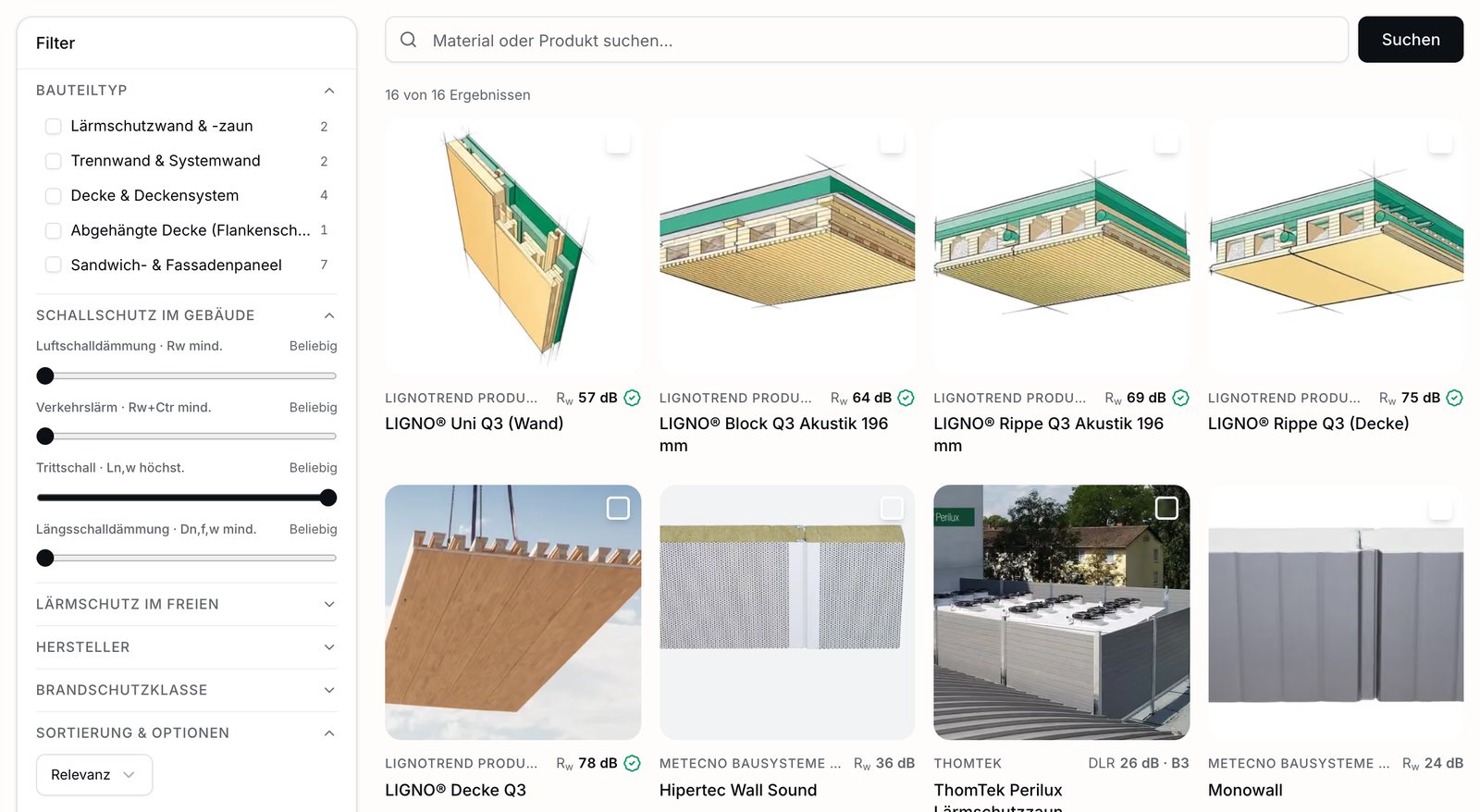
Task: Open the ThomTek Perilux photo thumbnail
Action: tap(1062, 612)
